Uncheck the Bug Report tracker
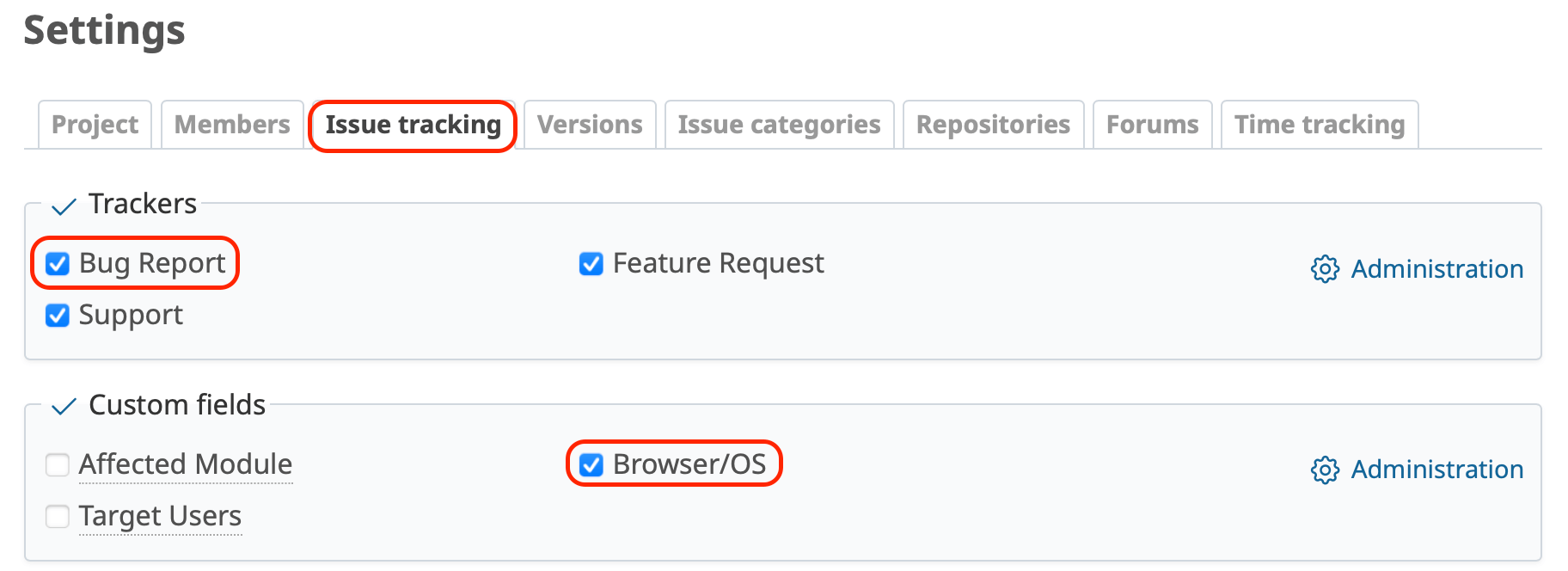The width and height of the screenshot is (1568, 571). (x=57, y=264)
